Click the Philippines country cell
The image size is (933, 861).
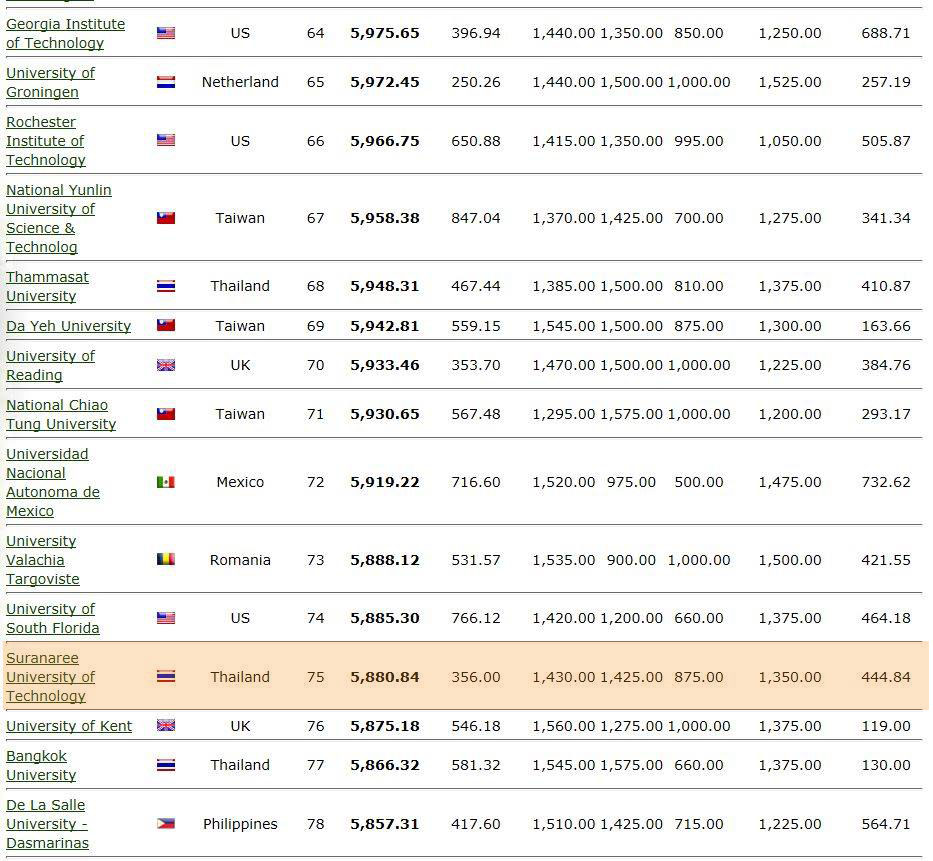tap(240, 824)
